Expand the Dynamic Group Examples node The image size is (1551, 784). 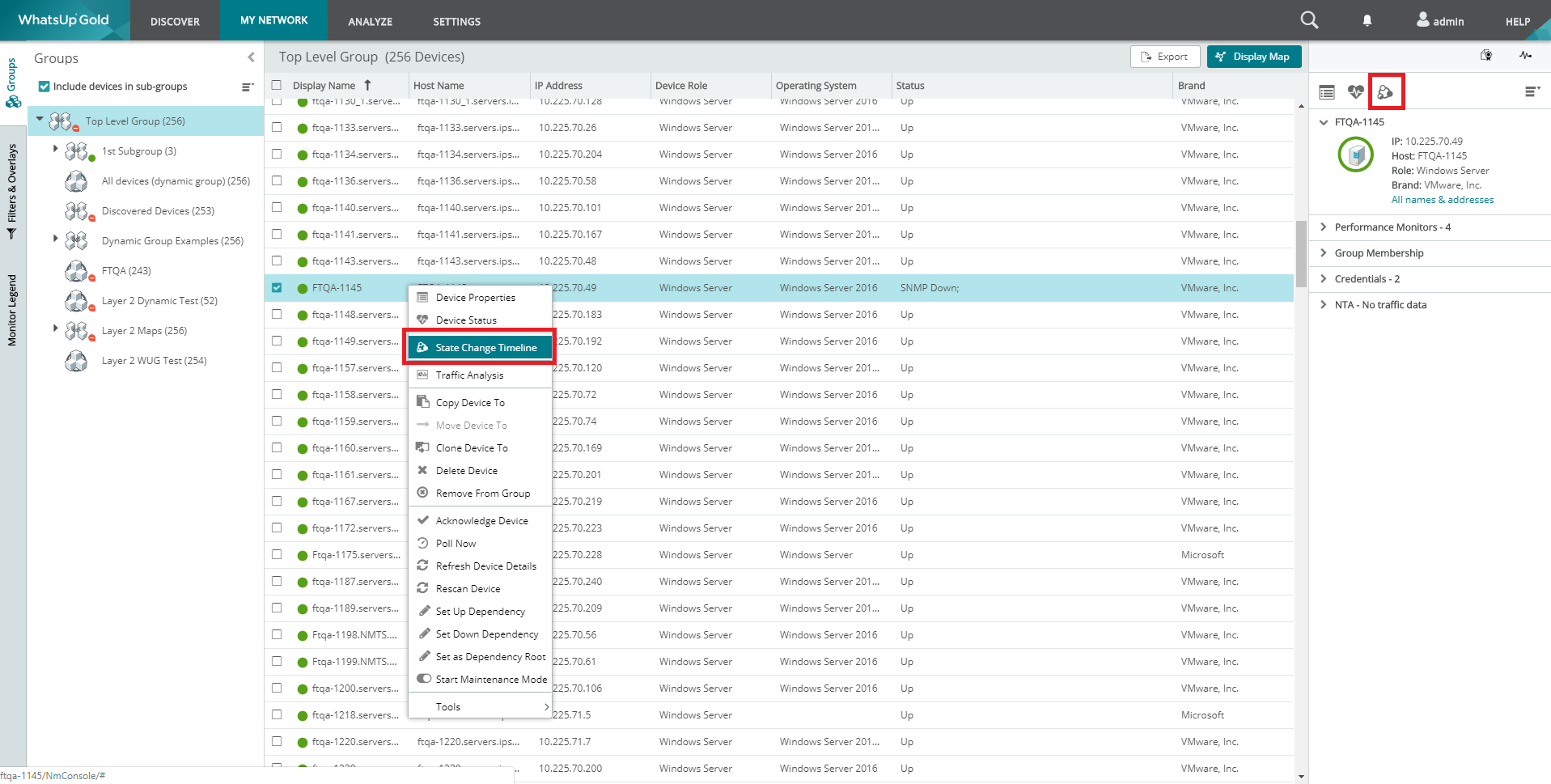55,239
